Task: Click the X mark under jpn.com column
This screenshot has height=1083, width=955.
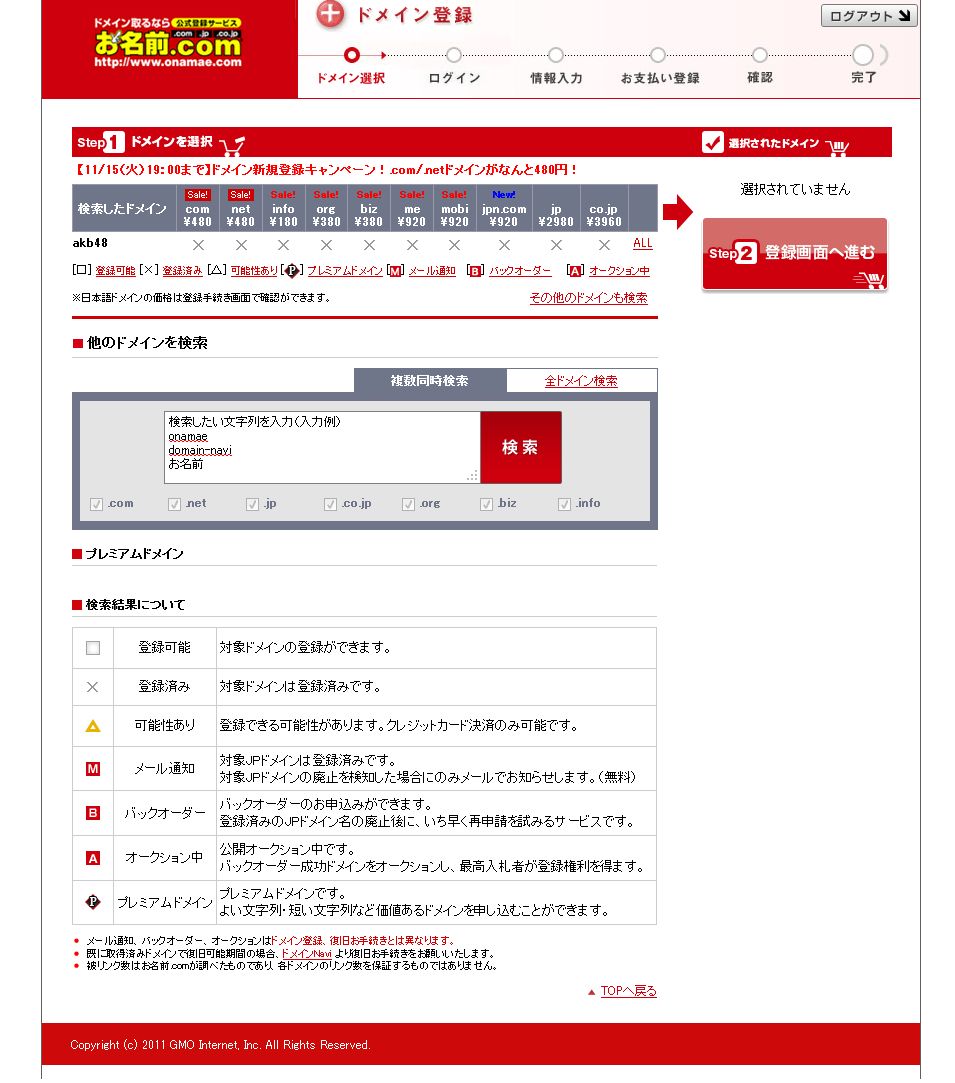Action: [505, 245]
